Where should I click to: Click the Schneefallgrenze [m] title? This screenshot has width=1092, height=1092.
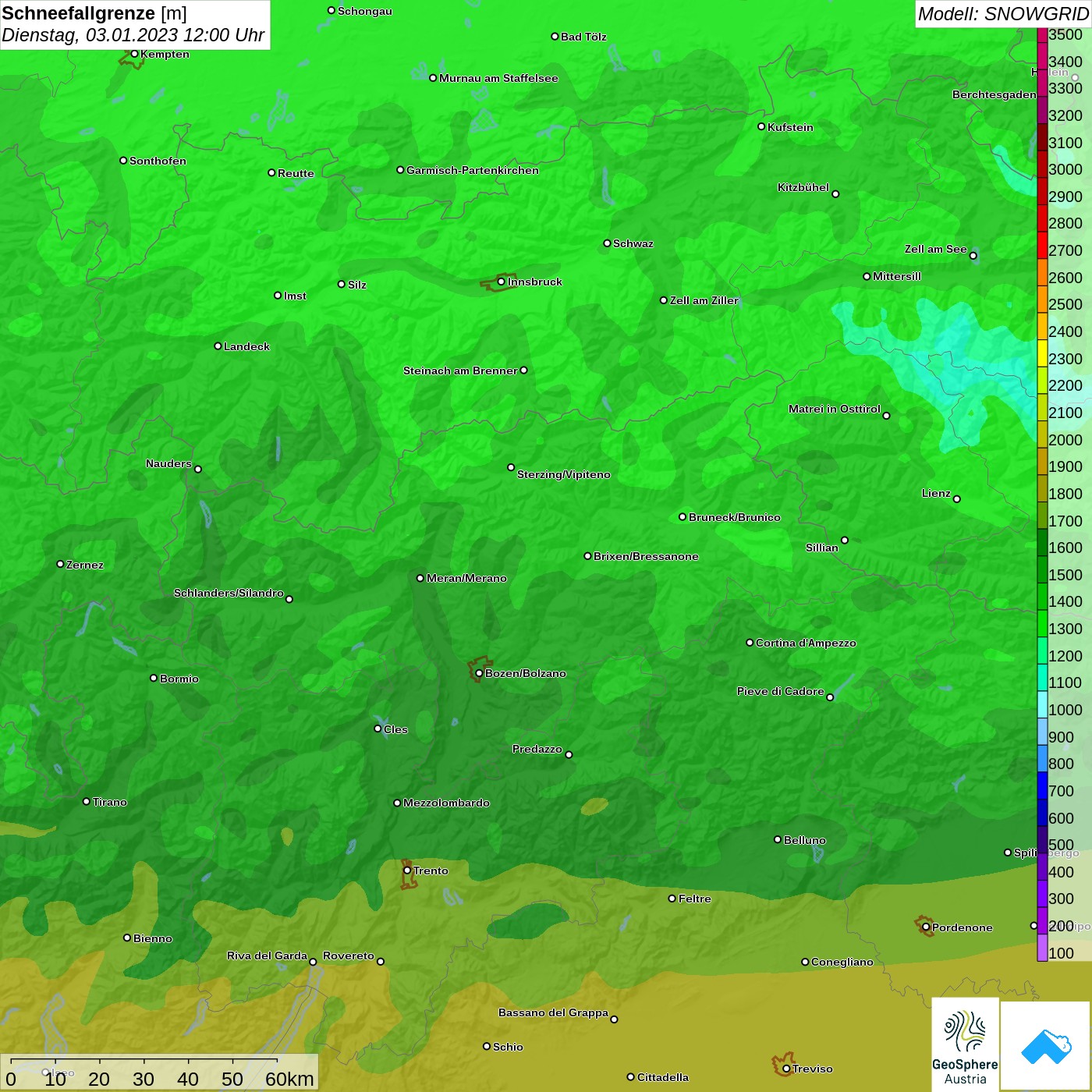point(94,13)
